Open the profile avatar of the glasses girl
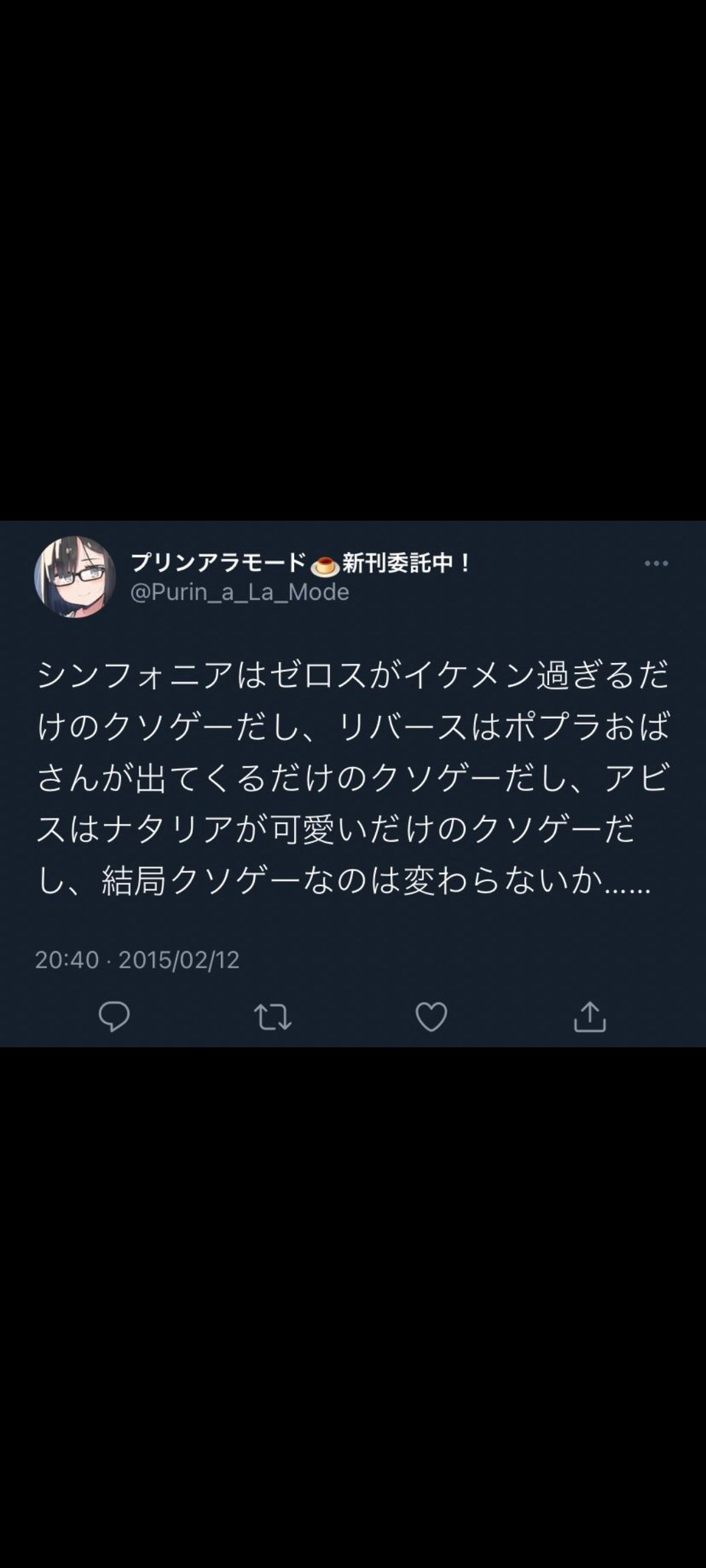706x1568 pixels. pos(74,577)
